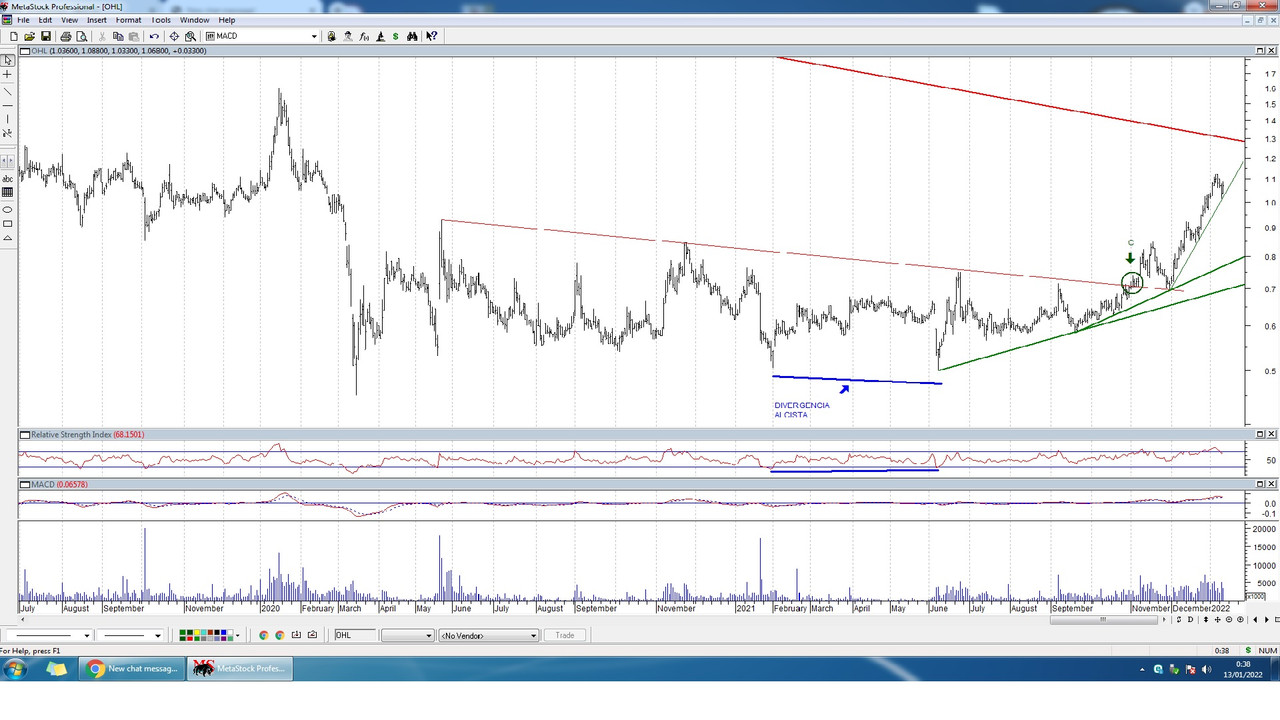Open the Edit menu
1280x720 pixels.
pyautogui.click(x=45, y=20)
